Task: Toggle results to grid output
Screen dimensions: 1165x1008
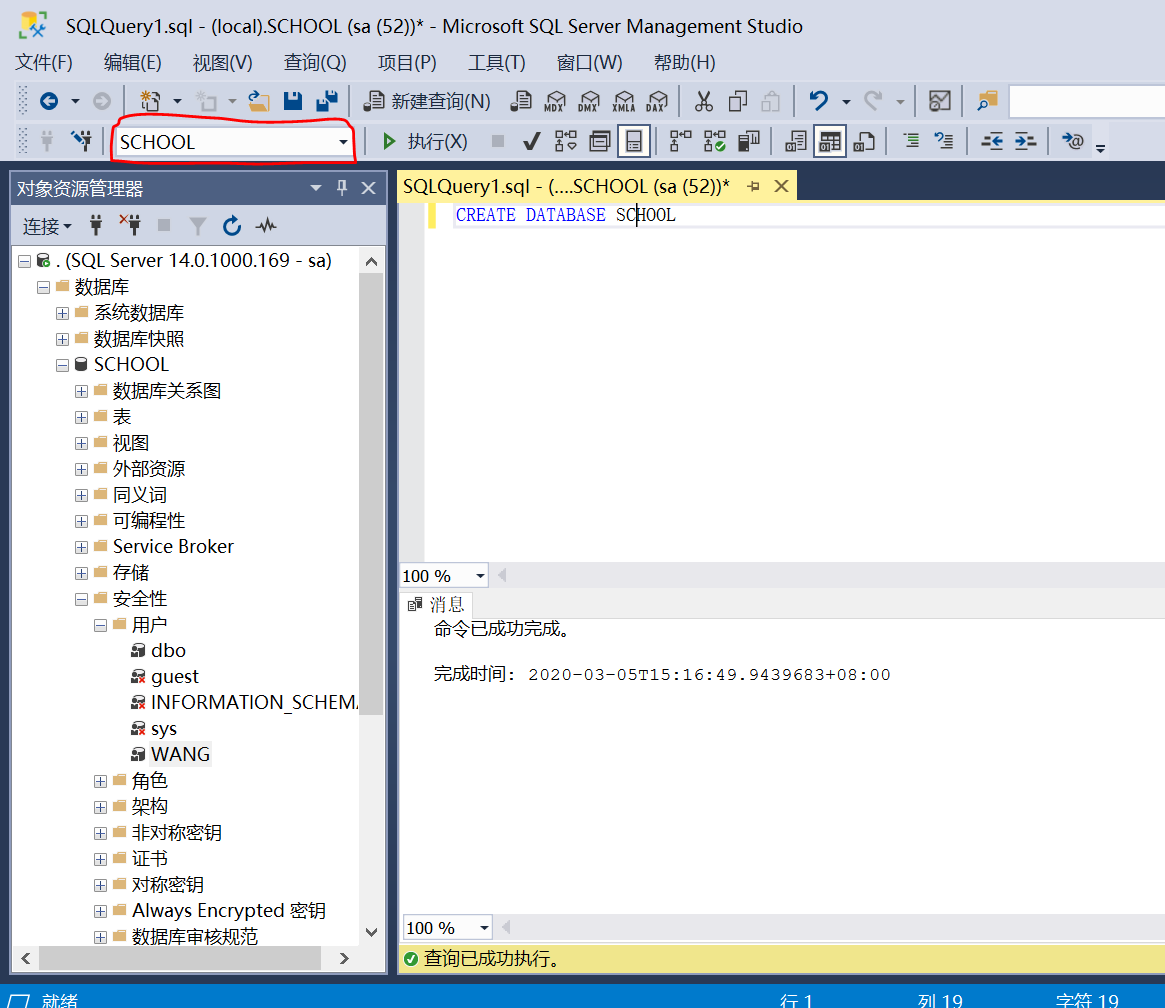Action: 830,140
